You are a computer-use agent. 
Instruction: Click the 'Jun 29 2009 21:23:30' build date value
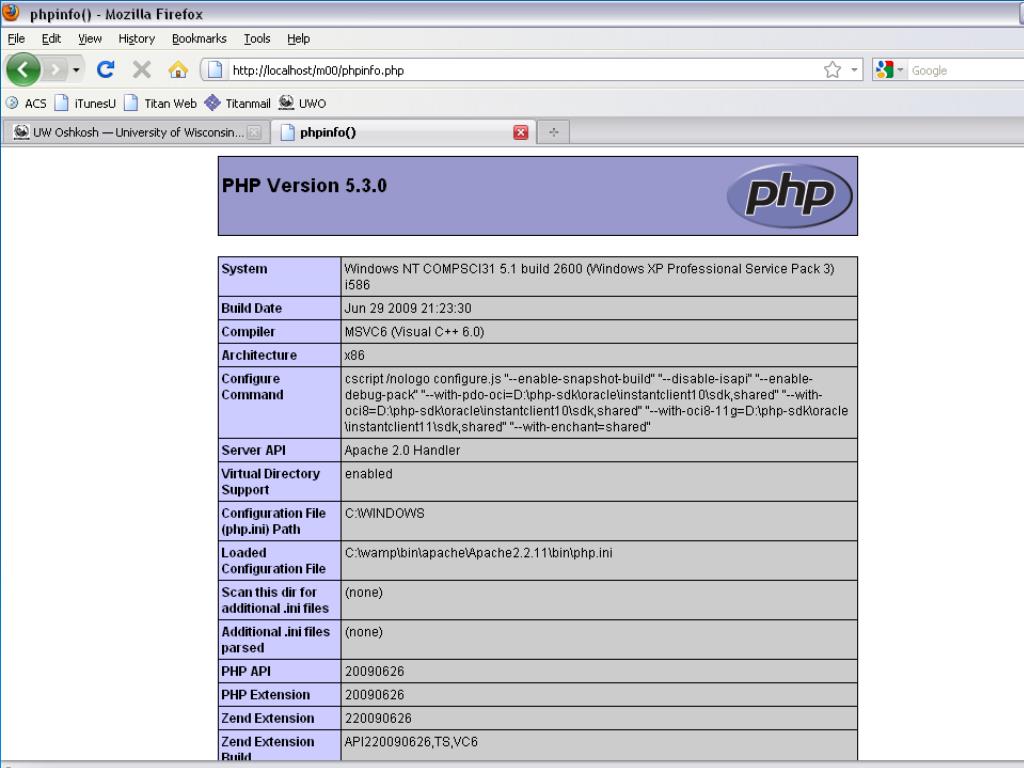pos(408,308)
